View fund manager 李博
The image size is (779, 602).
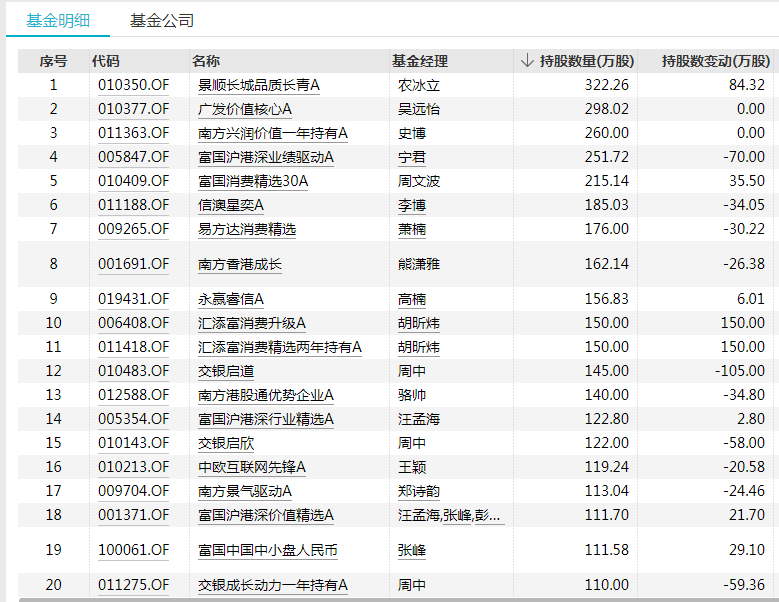coord(411,205)
